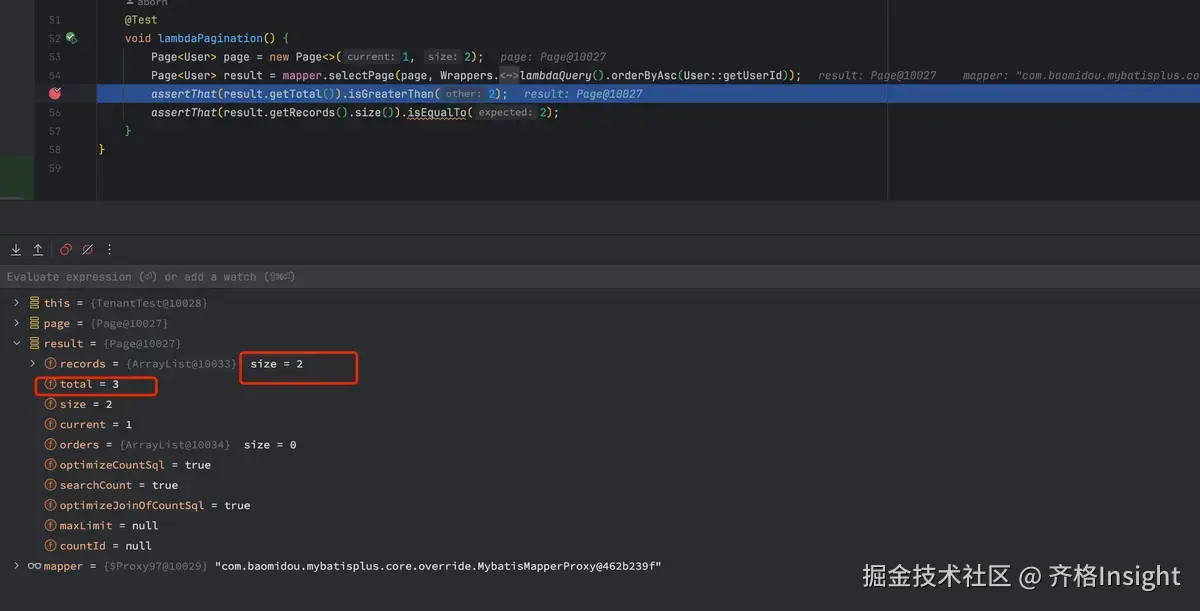Click the field icon beside 'size = 2'
Image resolution: width=1200 pixels, height=611 pixels.
50,404
